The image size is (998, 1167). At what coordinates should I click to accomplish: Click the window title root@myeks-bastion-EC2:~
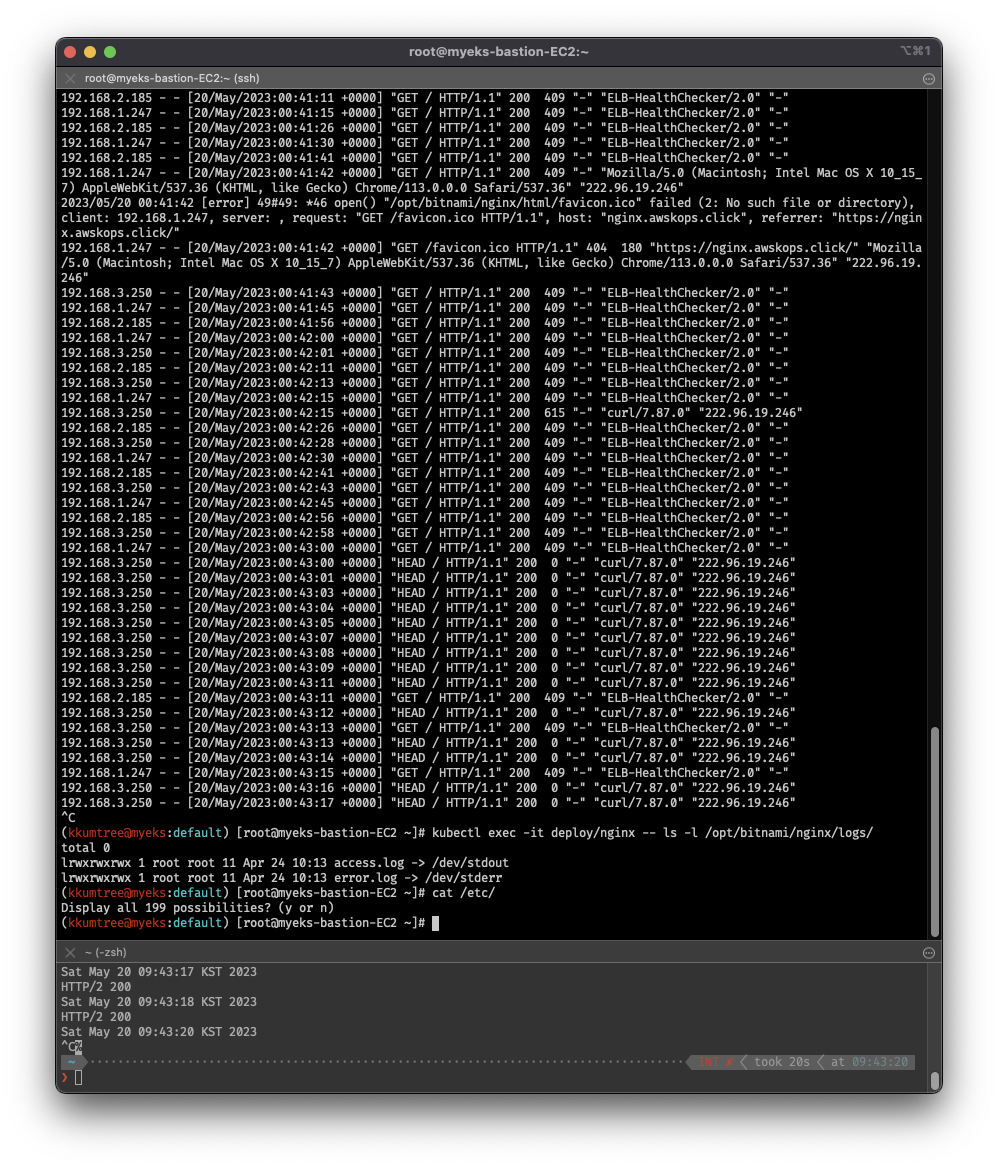coord(499,51)
